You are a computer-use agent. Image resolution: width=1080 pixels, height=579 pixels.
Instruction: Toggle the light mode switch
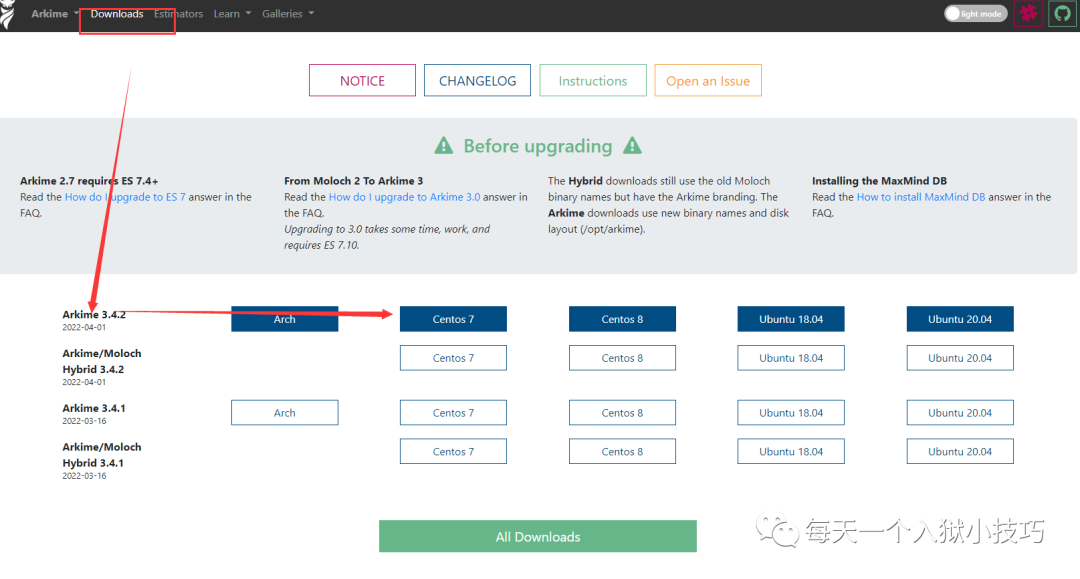pos(975,14)
